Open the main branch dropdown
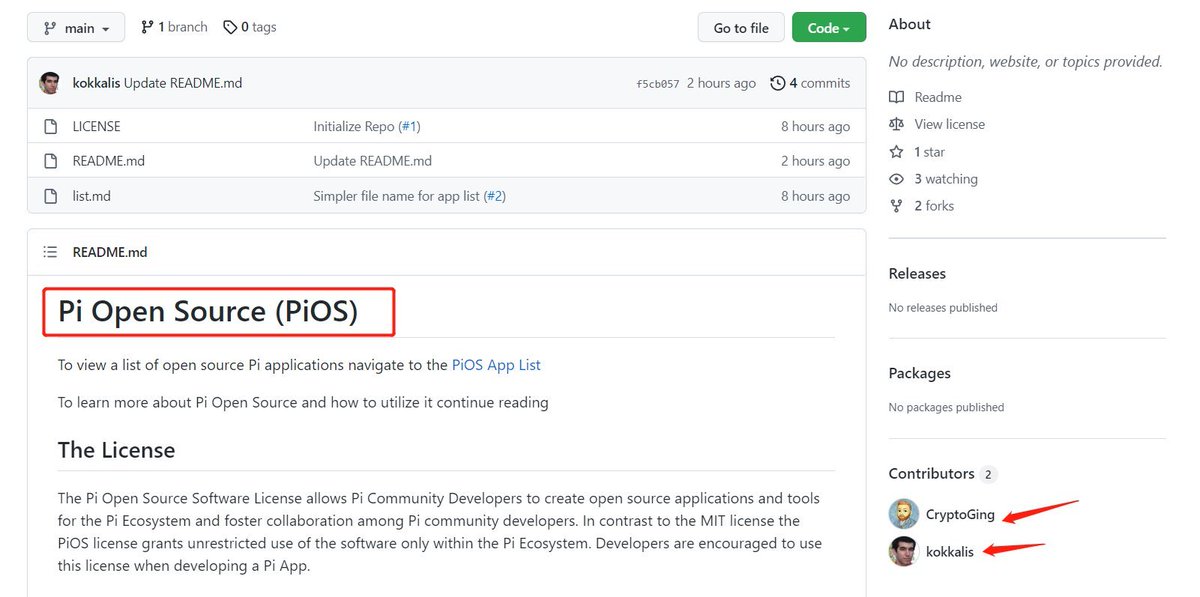Viewport: 1200px width, 597px height. (x=76, y=28)
